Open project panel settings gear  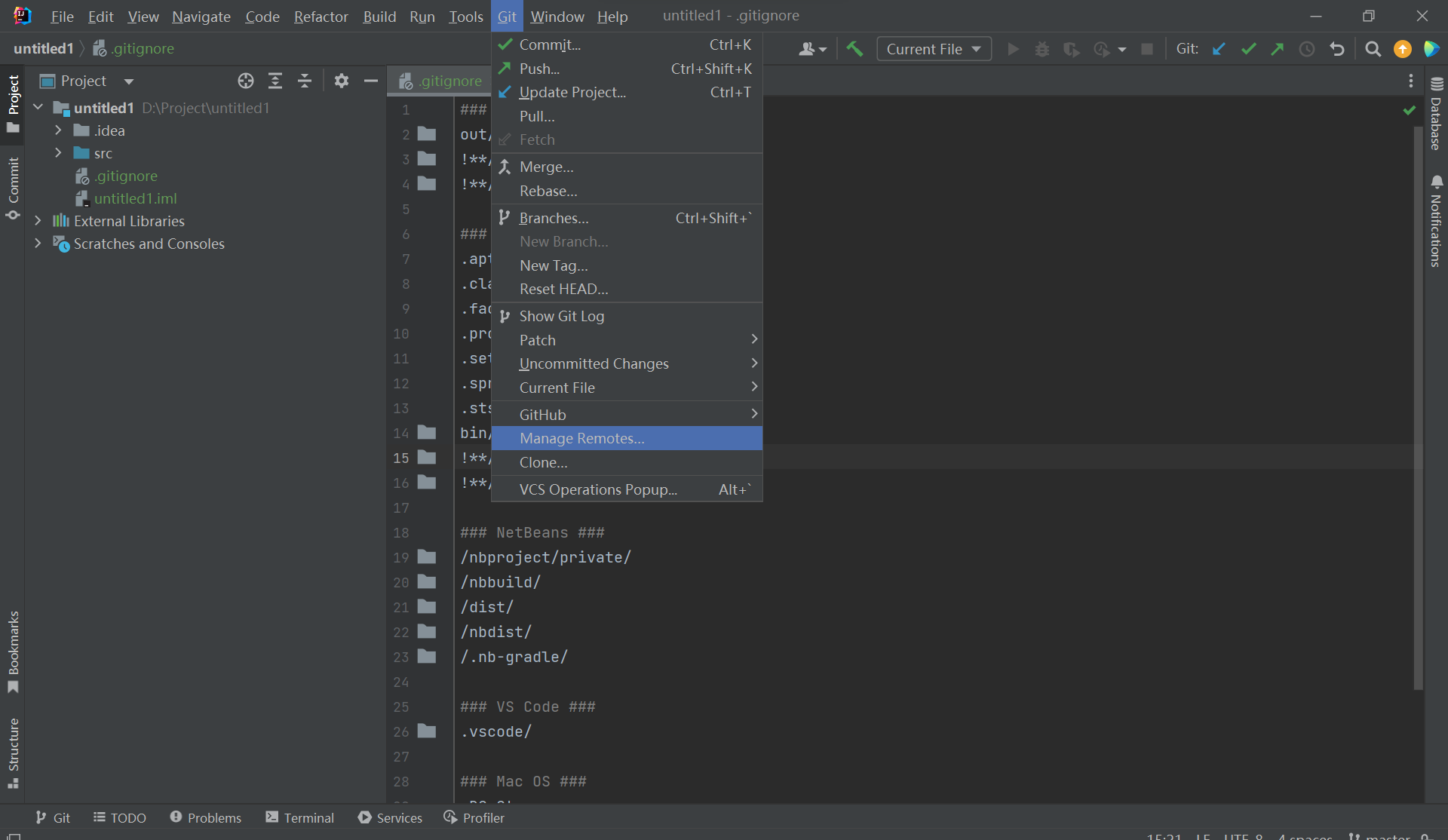(x=342, y=81)
